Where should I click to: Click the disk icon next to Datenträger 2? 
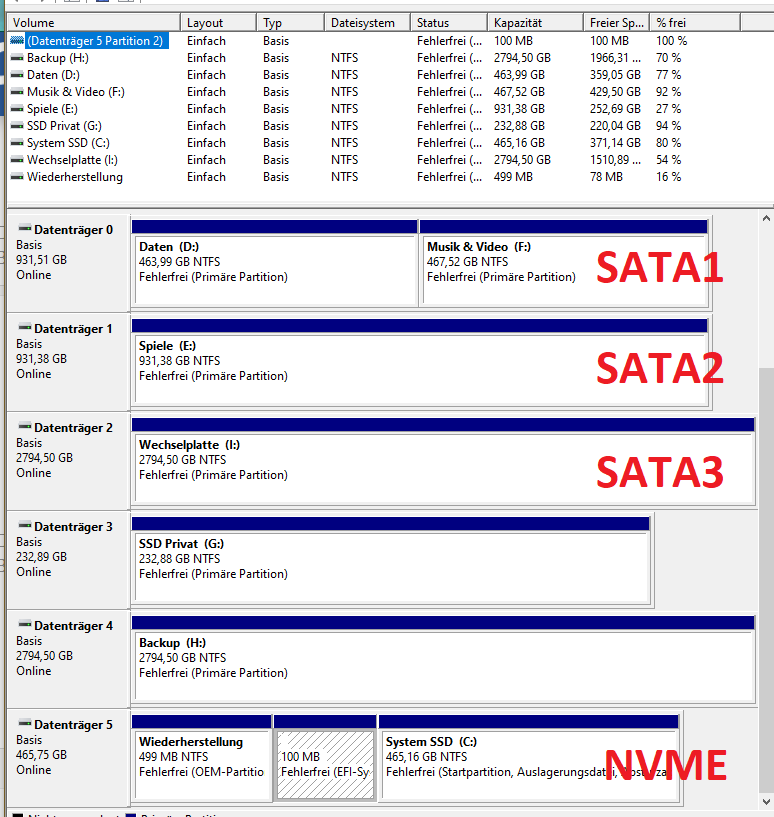coord(24,426)
